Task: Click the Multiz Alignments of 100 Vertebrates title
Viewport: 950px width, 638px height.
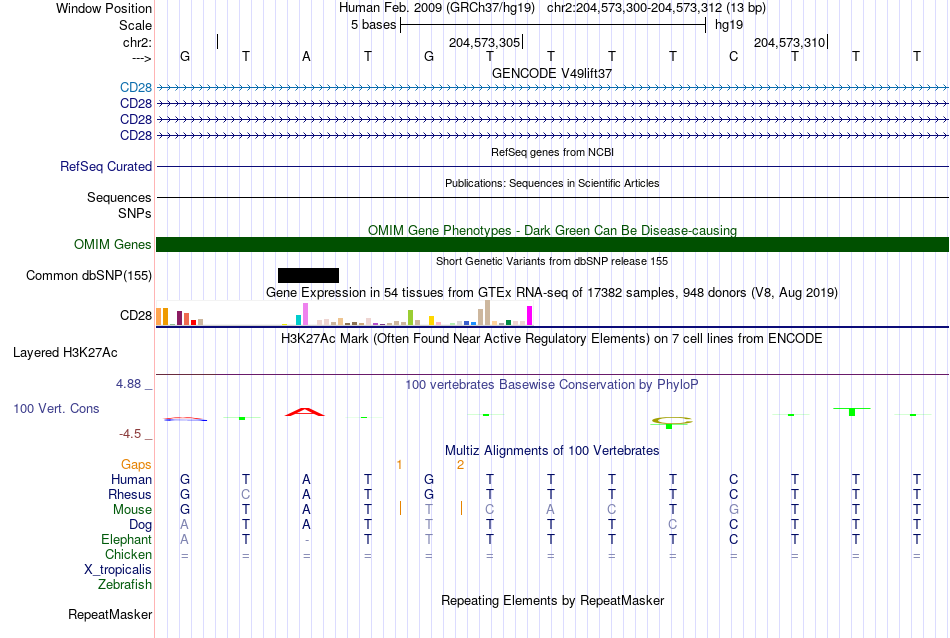Action: tap(552, 450)
